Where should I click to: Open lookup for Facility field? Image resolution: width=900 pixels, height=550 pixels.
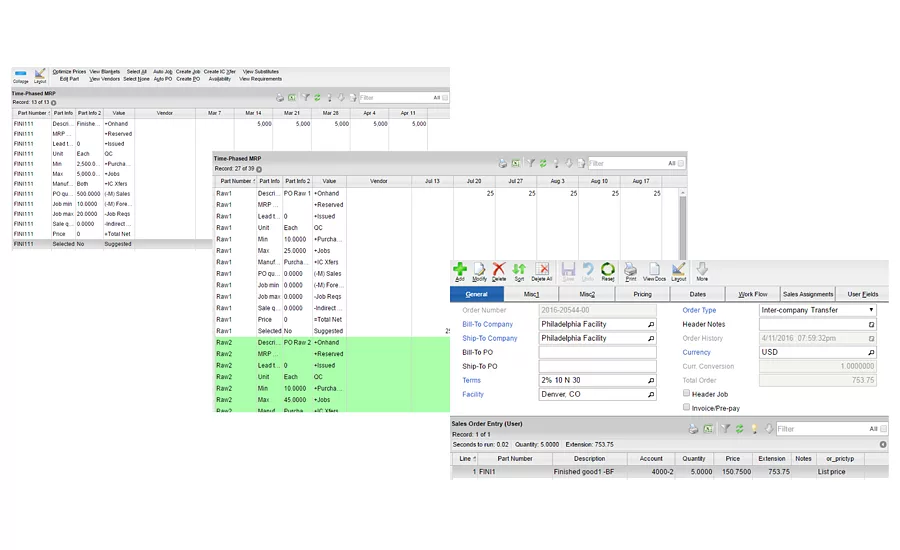click(x=651, y=394)
